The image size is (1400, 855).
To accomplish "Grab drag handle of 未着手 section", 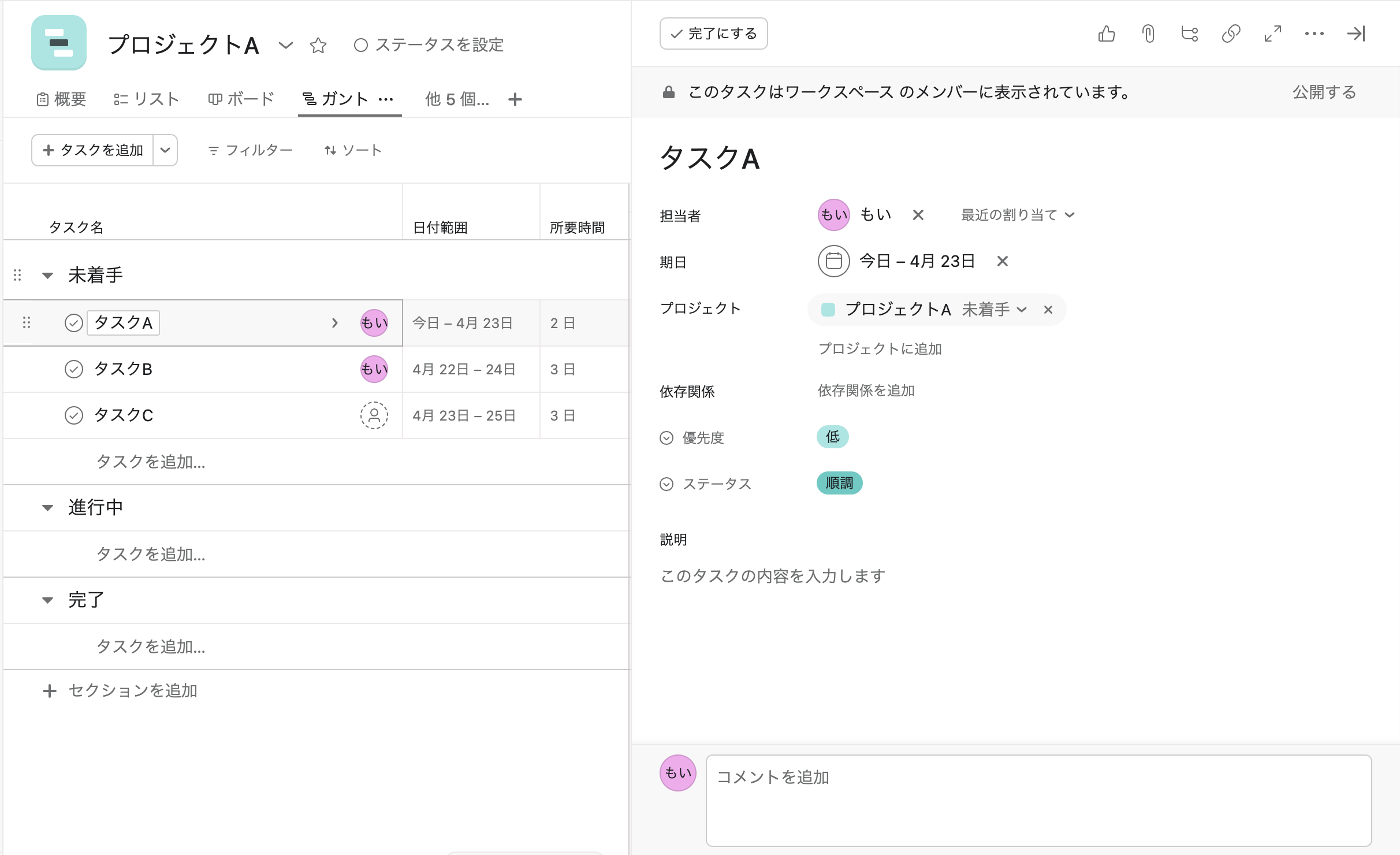I will [x=17, y=275].
